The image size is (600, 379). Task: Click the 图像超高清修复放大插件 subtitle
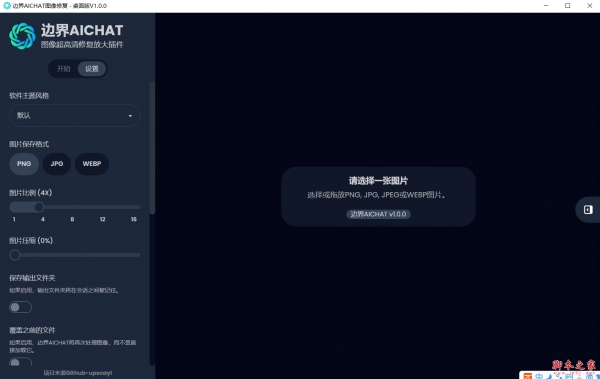tap(82, 44)
